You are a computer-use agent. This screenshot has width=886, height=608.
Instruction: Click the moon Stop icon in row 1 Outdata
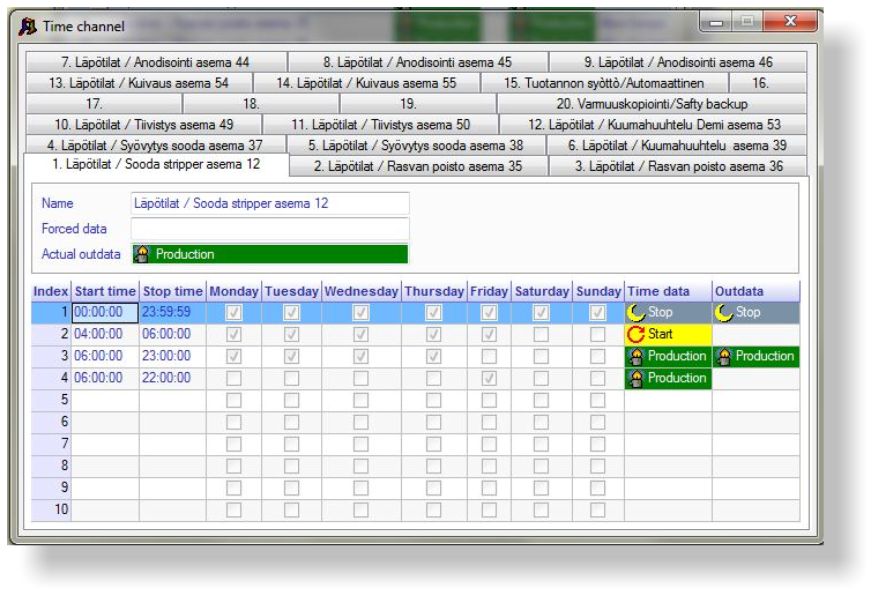[724, 313]
